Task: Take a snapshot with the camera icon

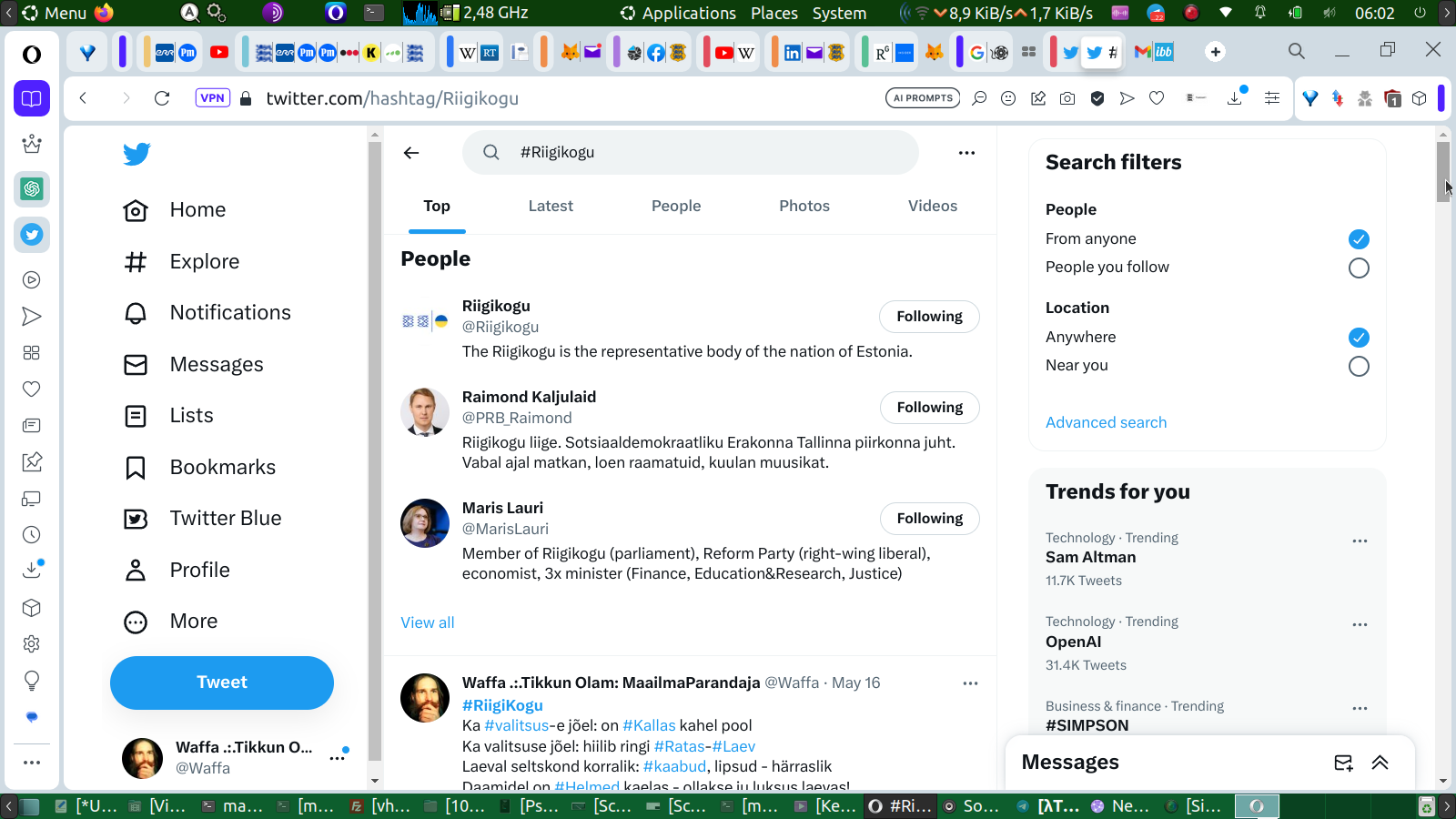Action: 1067,98
